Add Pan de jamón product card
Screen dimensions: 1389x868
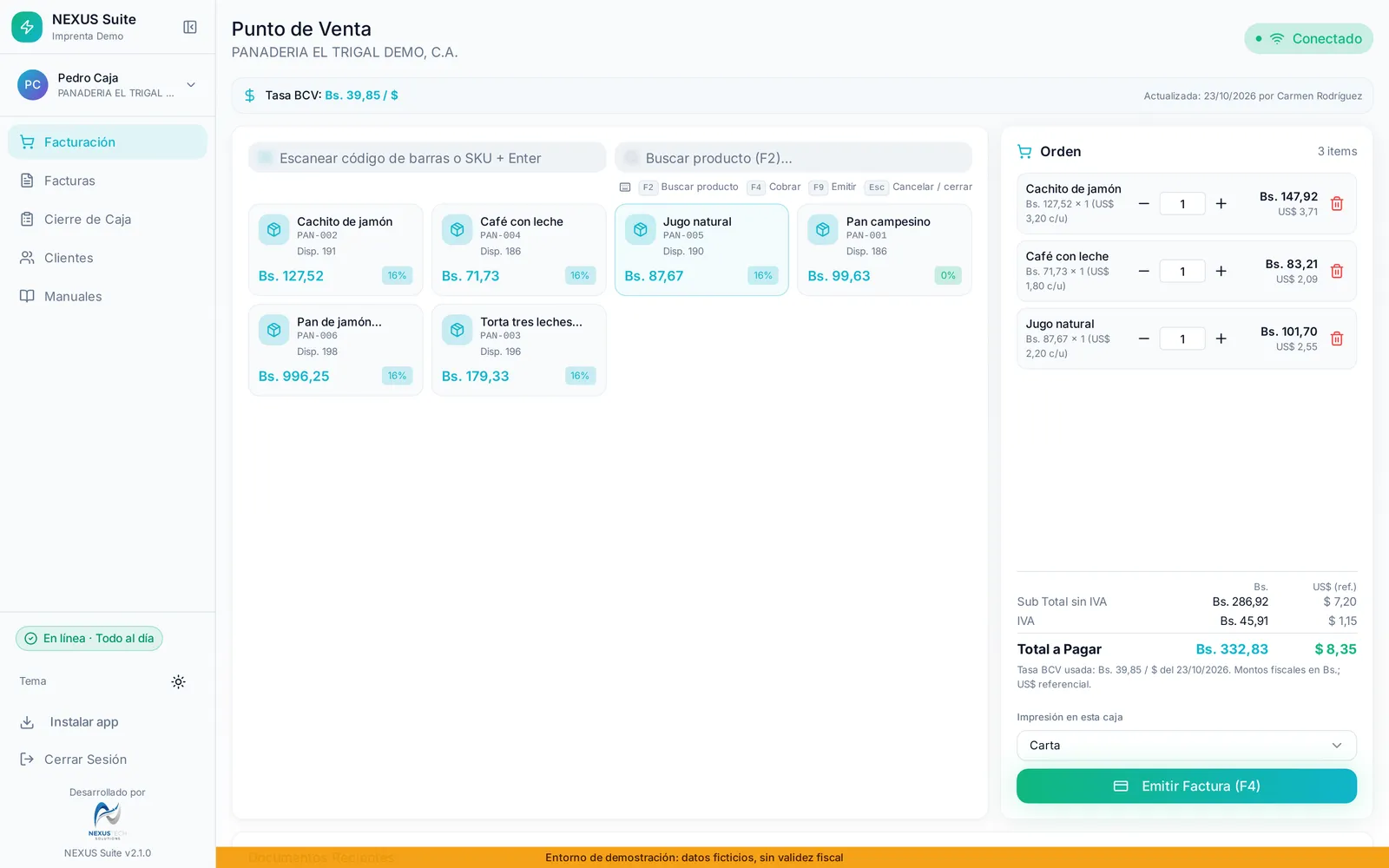[x=336, y=350]
